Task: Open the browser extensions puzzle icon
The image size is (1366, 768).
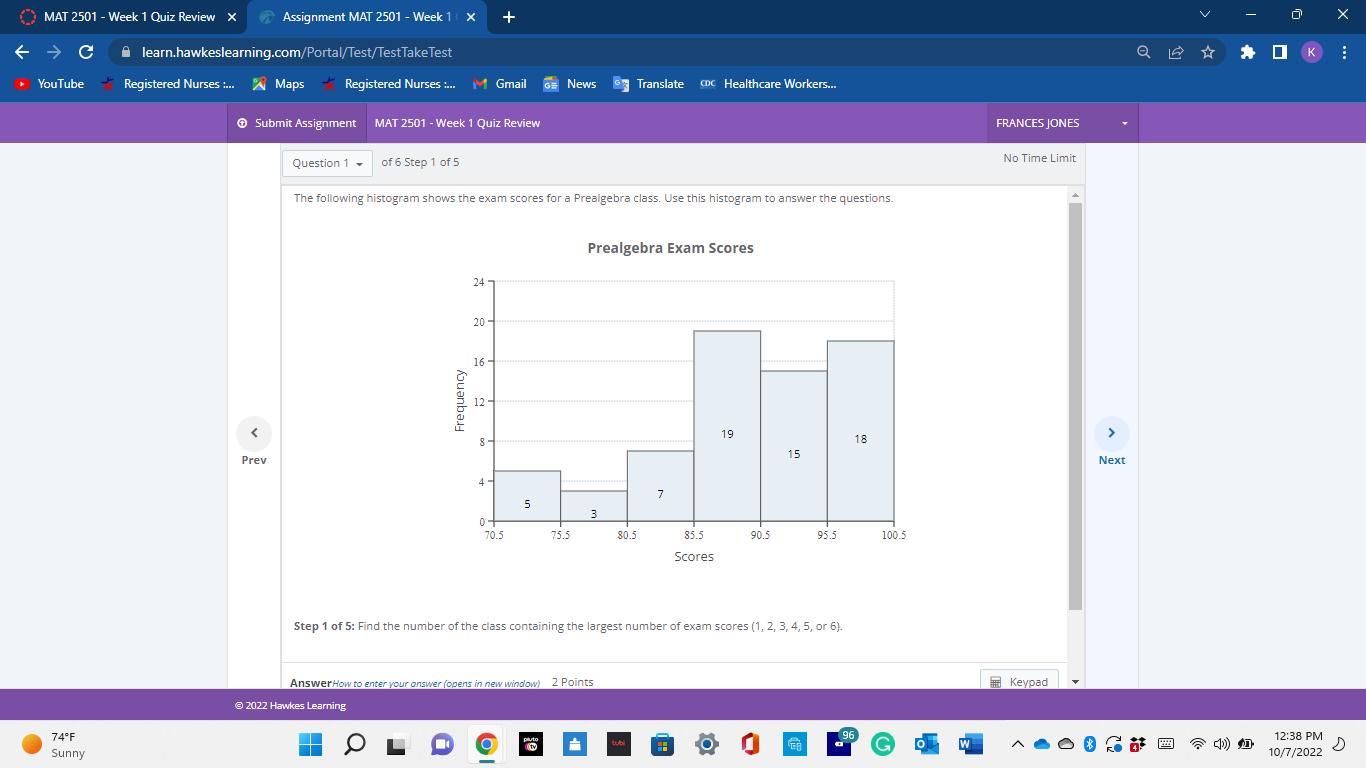Action: coord(1247,52)
